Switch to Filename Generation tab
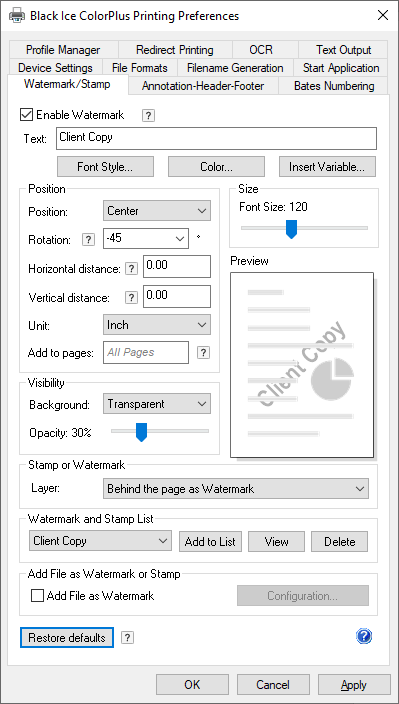The width and height of the screenshot is (399, 704). (x=235, y=68)
